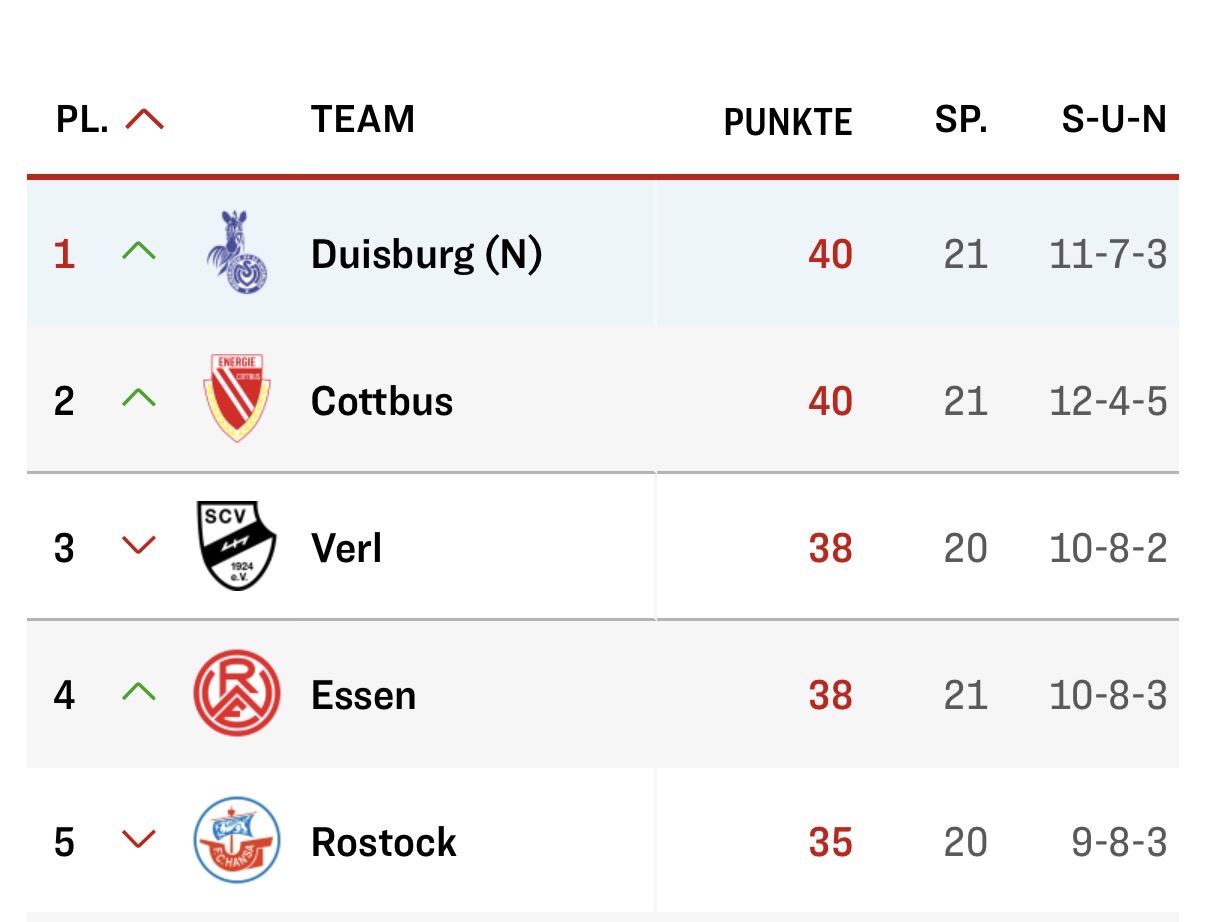Click the Hansa Rostock club crest

236,840
